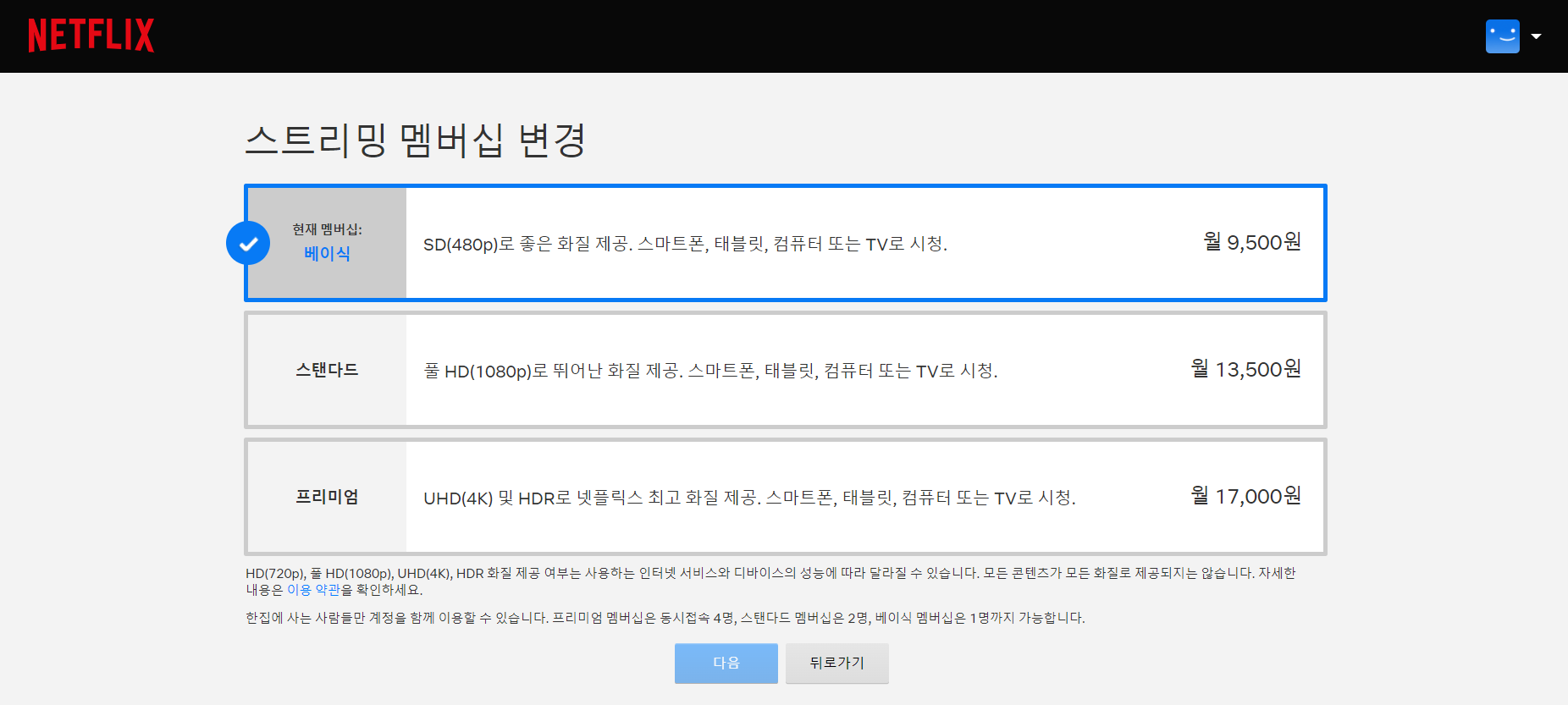Click the 다음 button
1568x705 pixels.
pyautogui.click(x=726, y=663)
